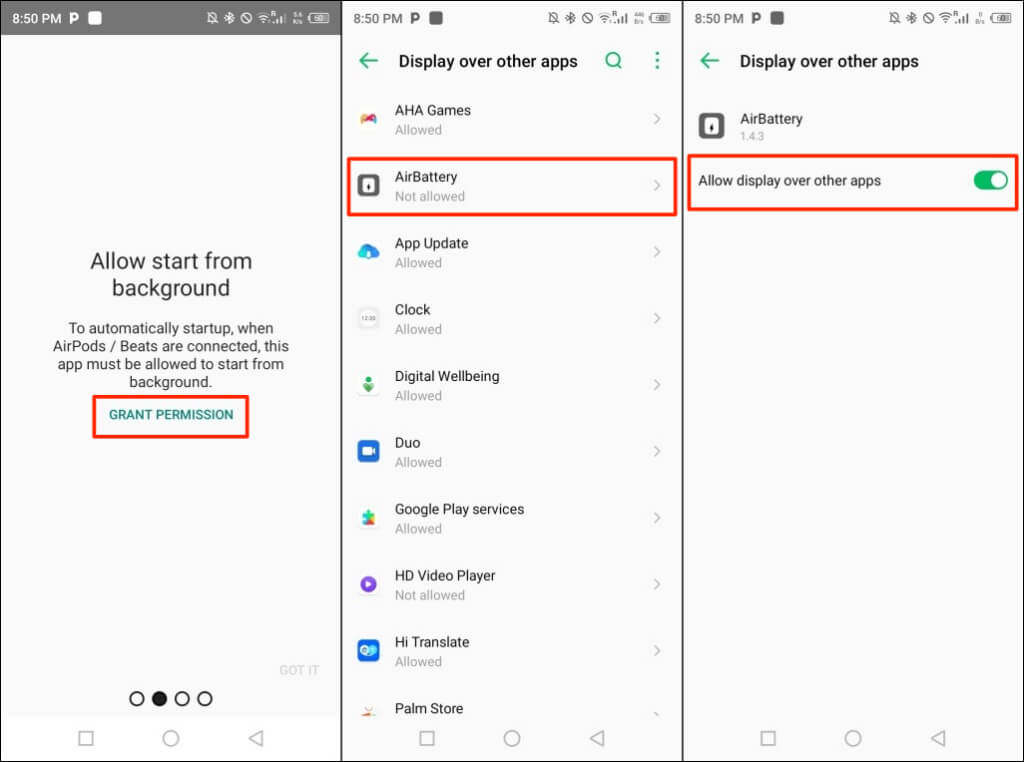This screenshot has height=762, width=1024.
Task: Tap recents square in left phone screen
Action: (86, 738)
